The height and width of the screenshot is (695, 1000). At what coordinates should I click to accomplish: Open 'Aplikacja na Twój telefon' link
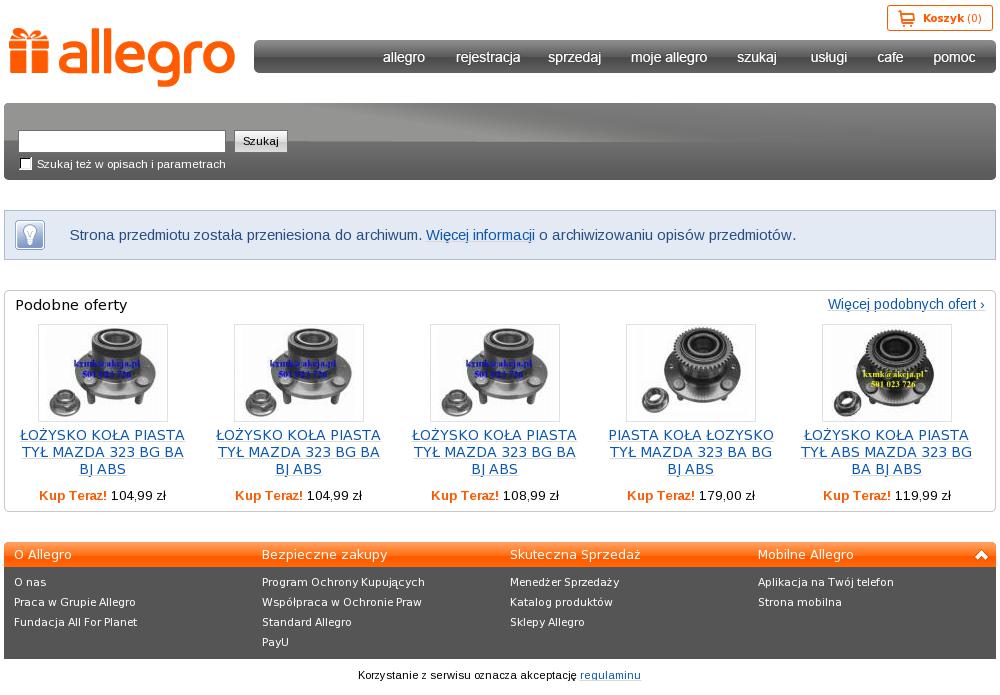tap(826, 582)
